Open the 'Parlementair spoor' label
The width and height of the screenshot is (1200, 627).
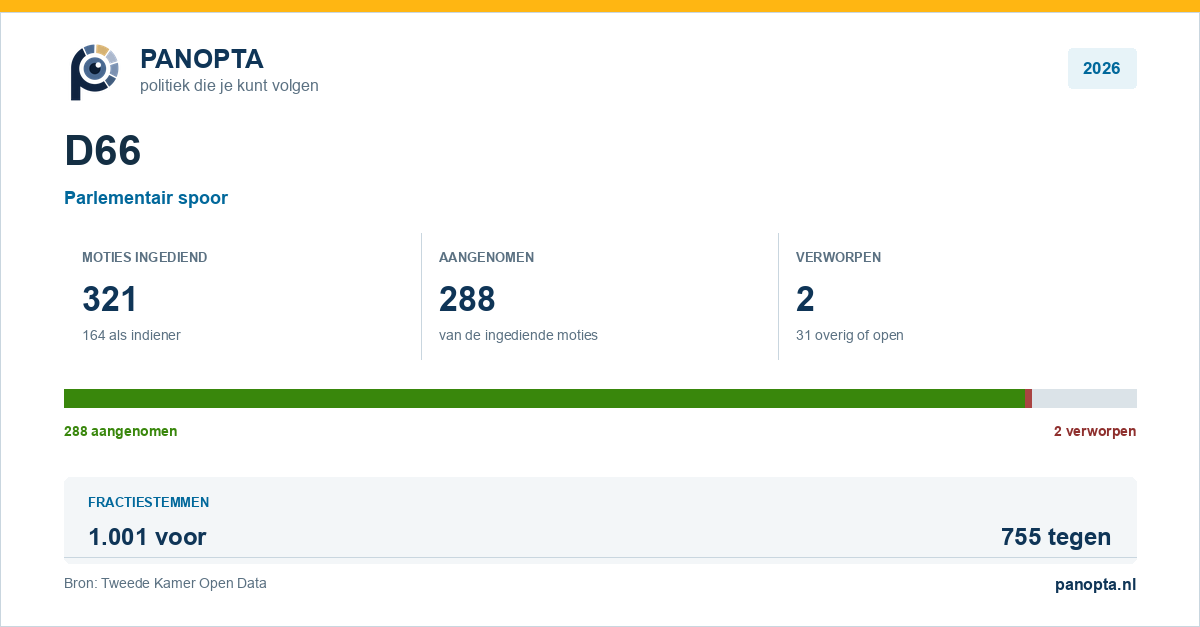[146, 198]
